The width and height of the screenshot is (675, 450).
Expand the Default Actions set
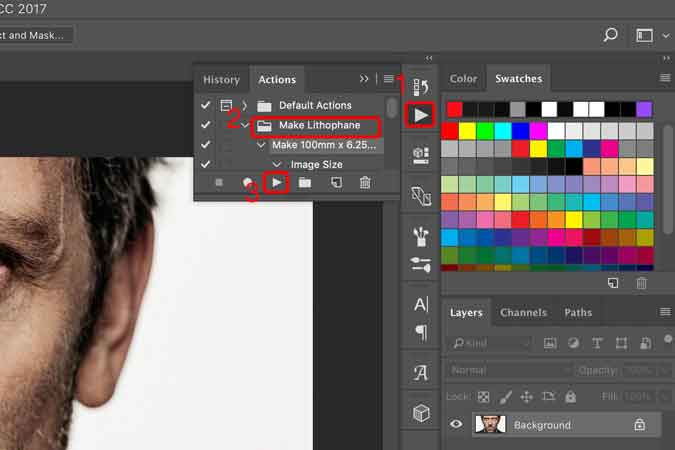tap(244, 105)
